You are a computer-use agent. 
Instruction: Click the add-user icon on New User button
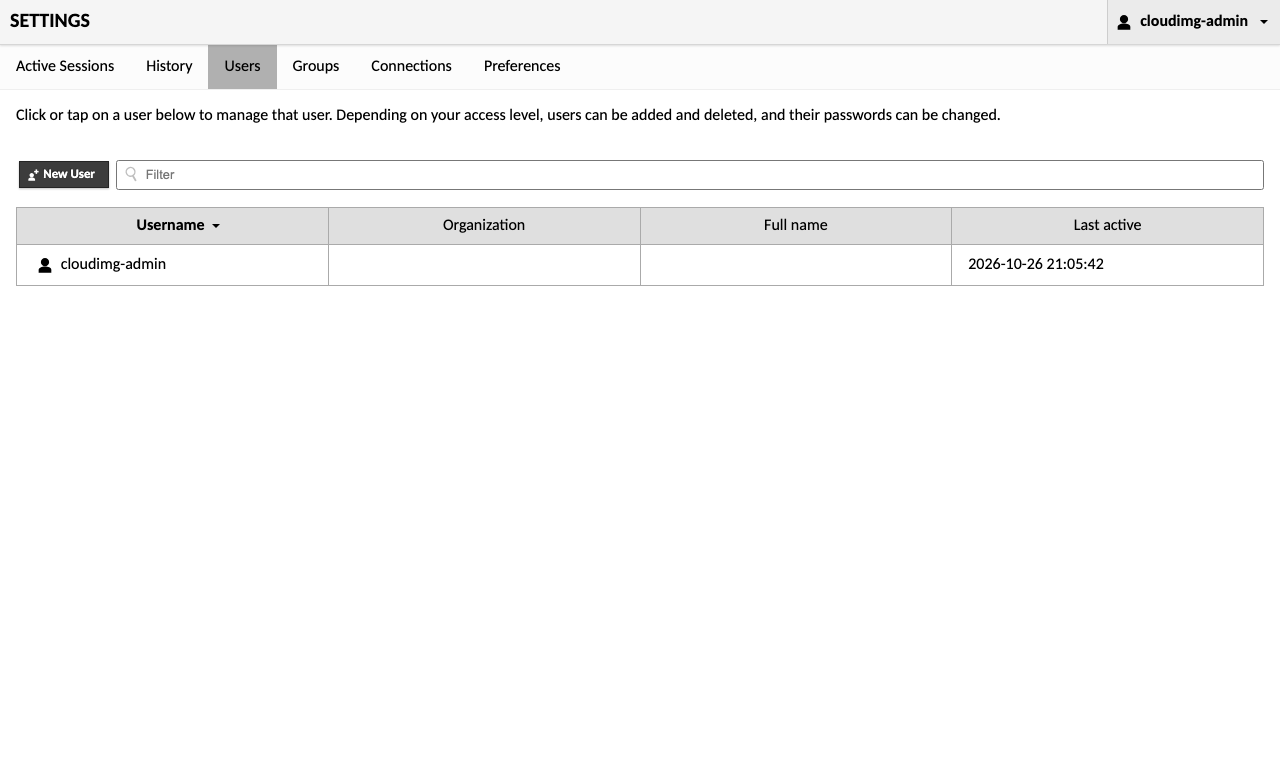coord(33,175)
